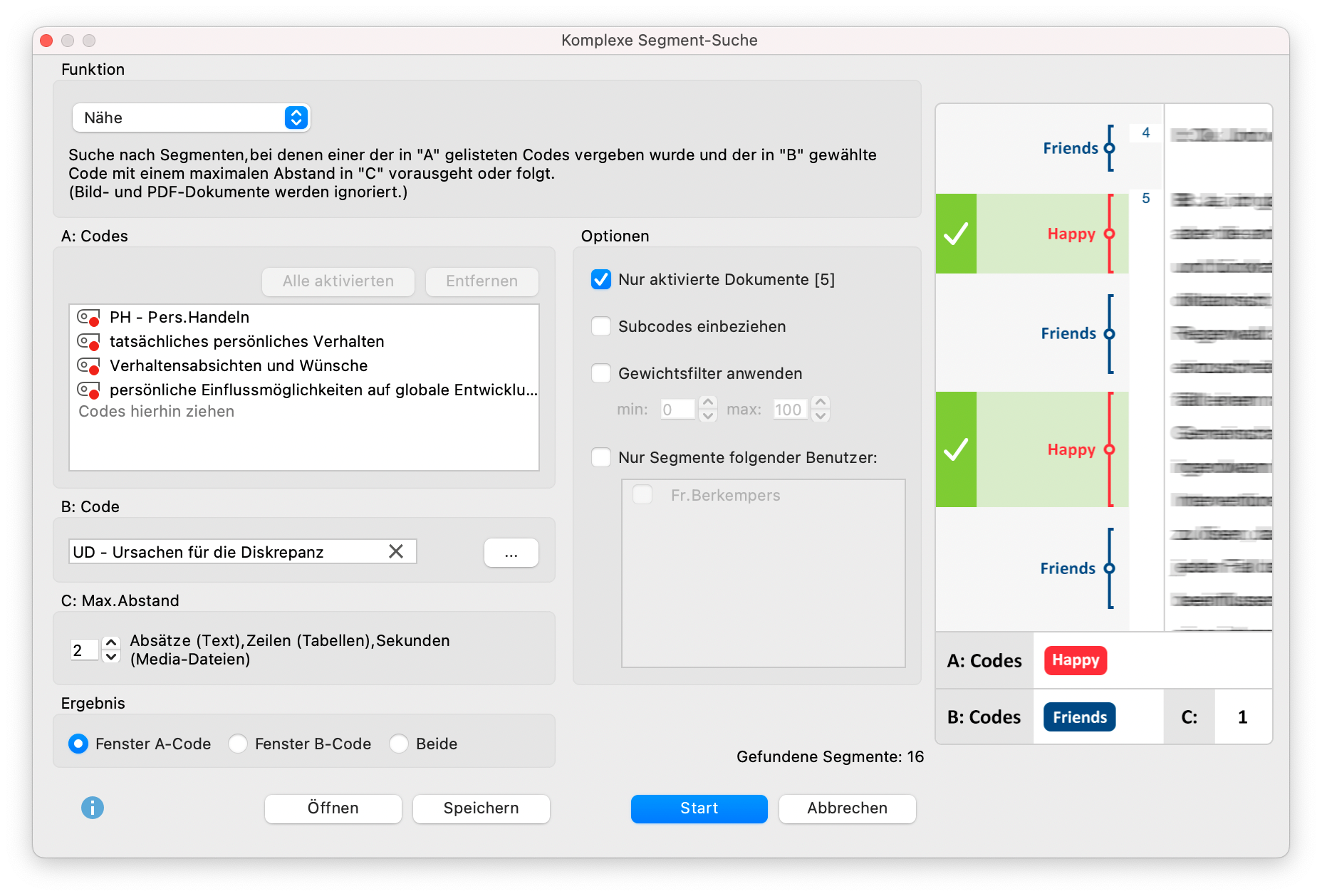Select the row PH - Pers.Handeln
This screenshot has width=1322, height=896.
(x=304, y=318)
